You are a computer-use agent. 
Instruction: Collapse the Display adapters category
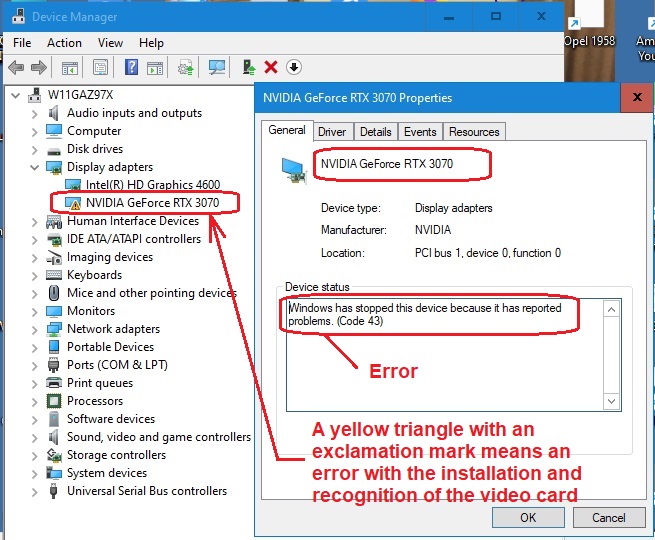click(34, 167)
